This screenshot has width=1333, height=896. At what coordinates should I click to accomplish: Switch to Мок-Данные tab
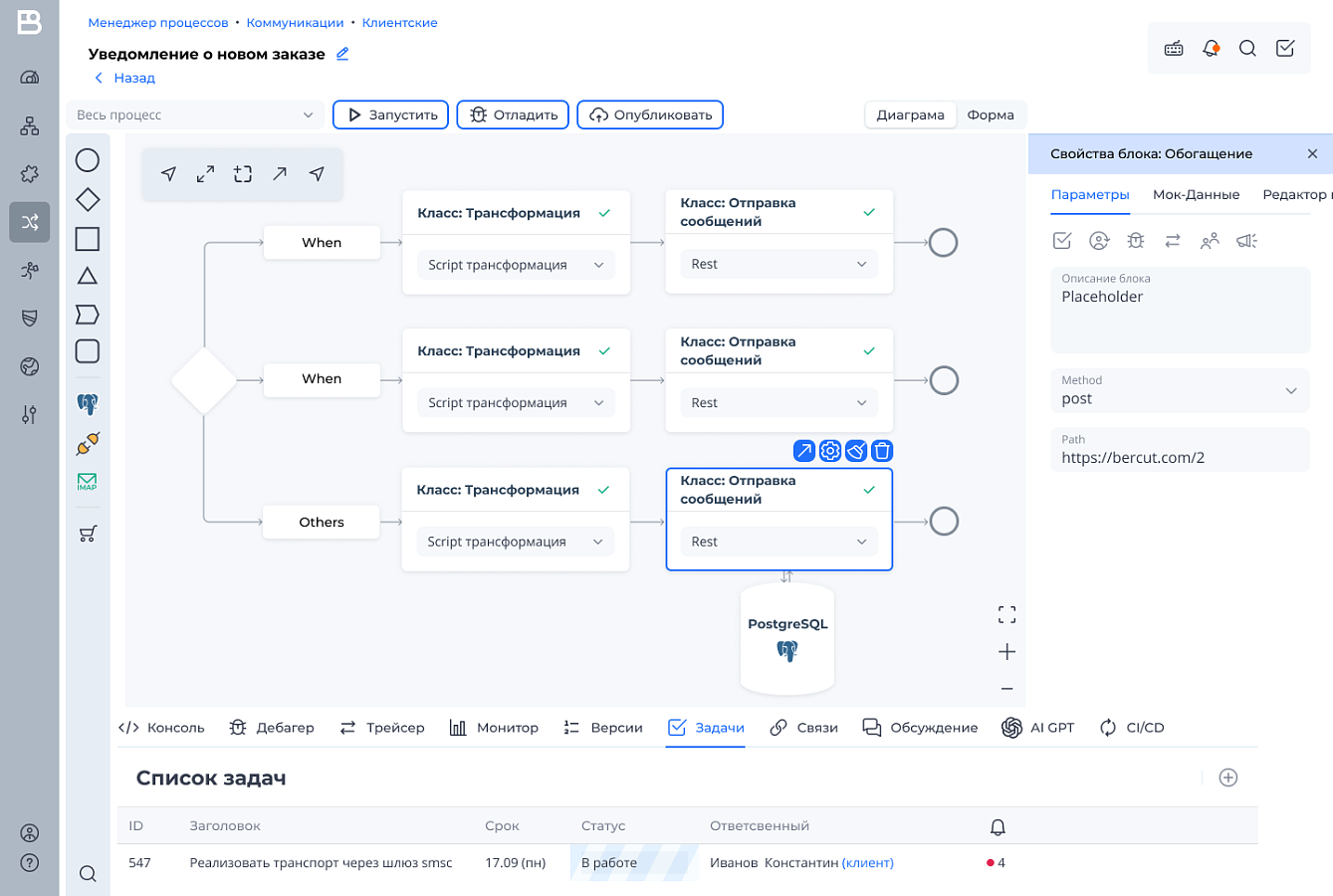[1196, 194]
